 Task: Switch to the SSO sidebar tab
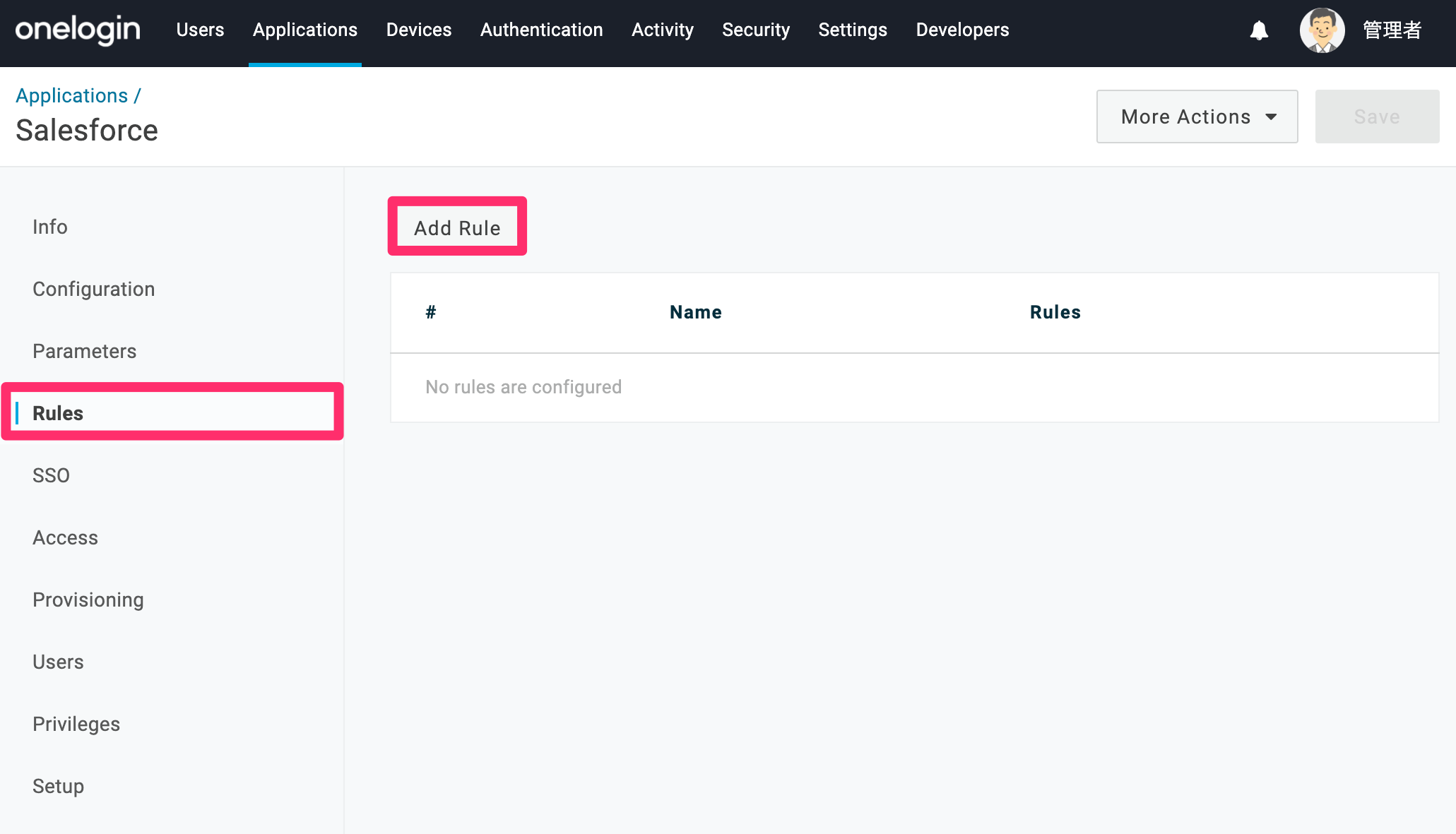click(52, 475)
